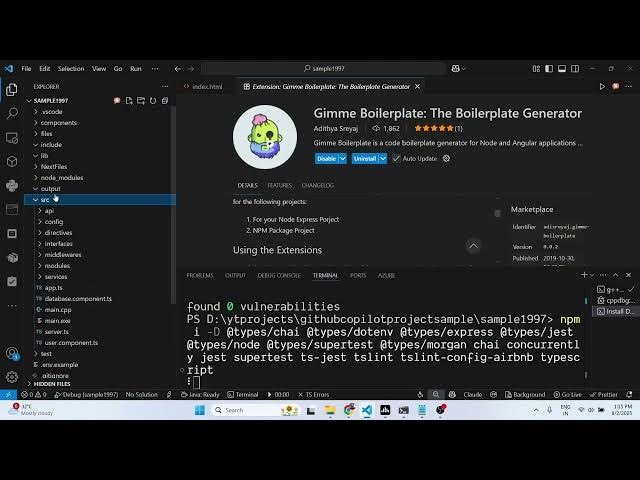Click Go Live in status bar
This screenshot has width=640, height=480.
pyautogui.click(x=567, y=394)
